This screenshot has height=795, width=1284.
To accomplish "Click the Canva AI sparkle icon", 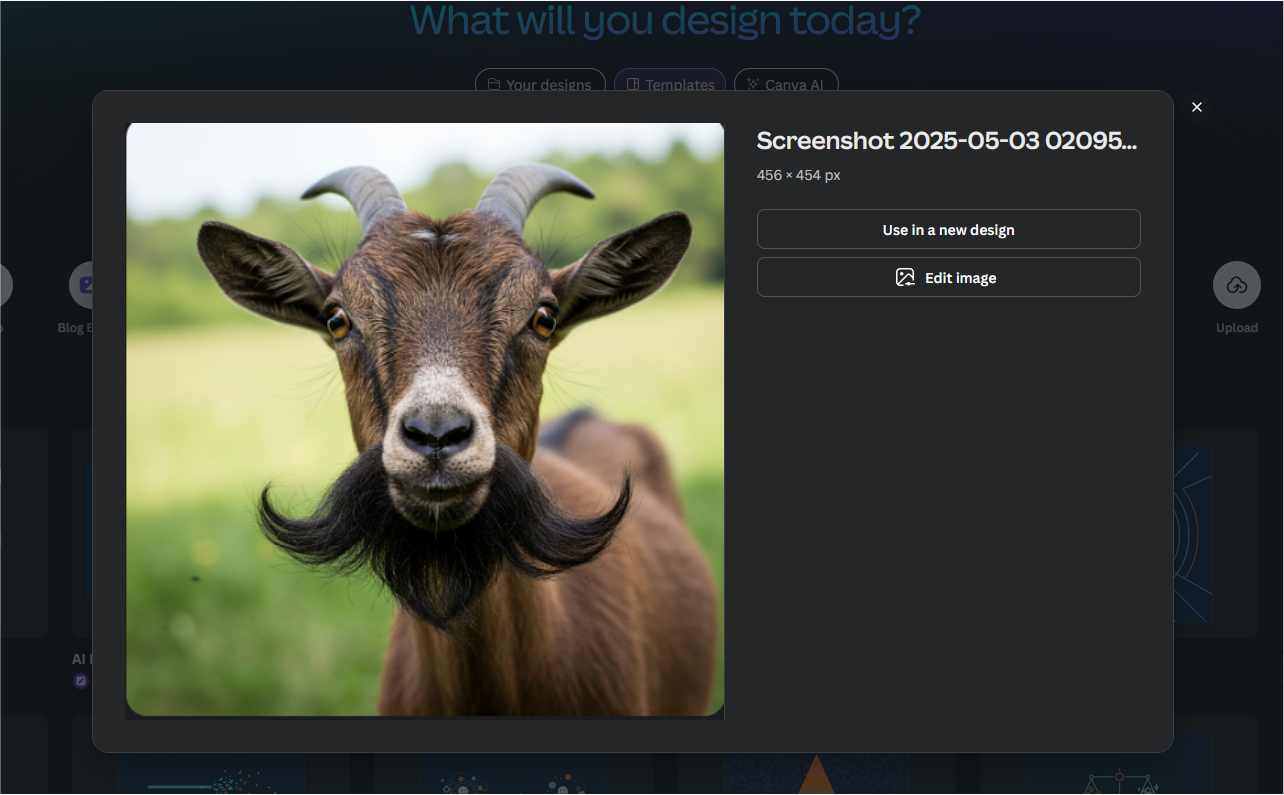I will pos(753,84).
